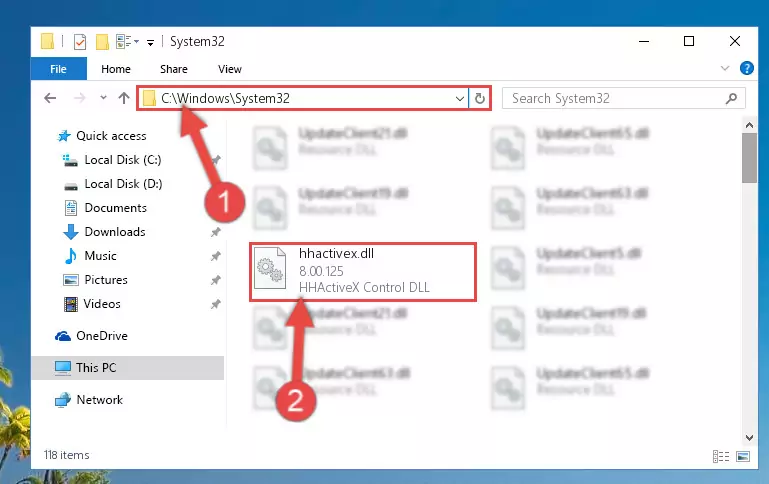The height and width of the screenshot is (484, 769).
Task: Click the pin icon beside Pictures
Action: 215,280
